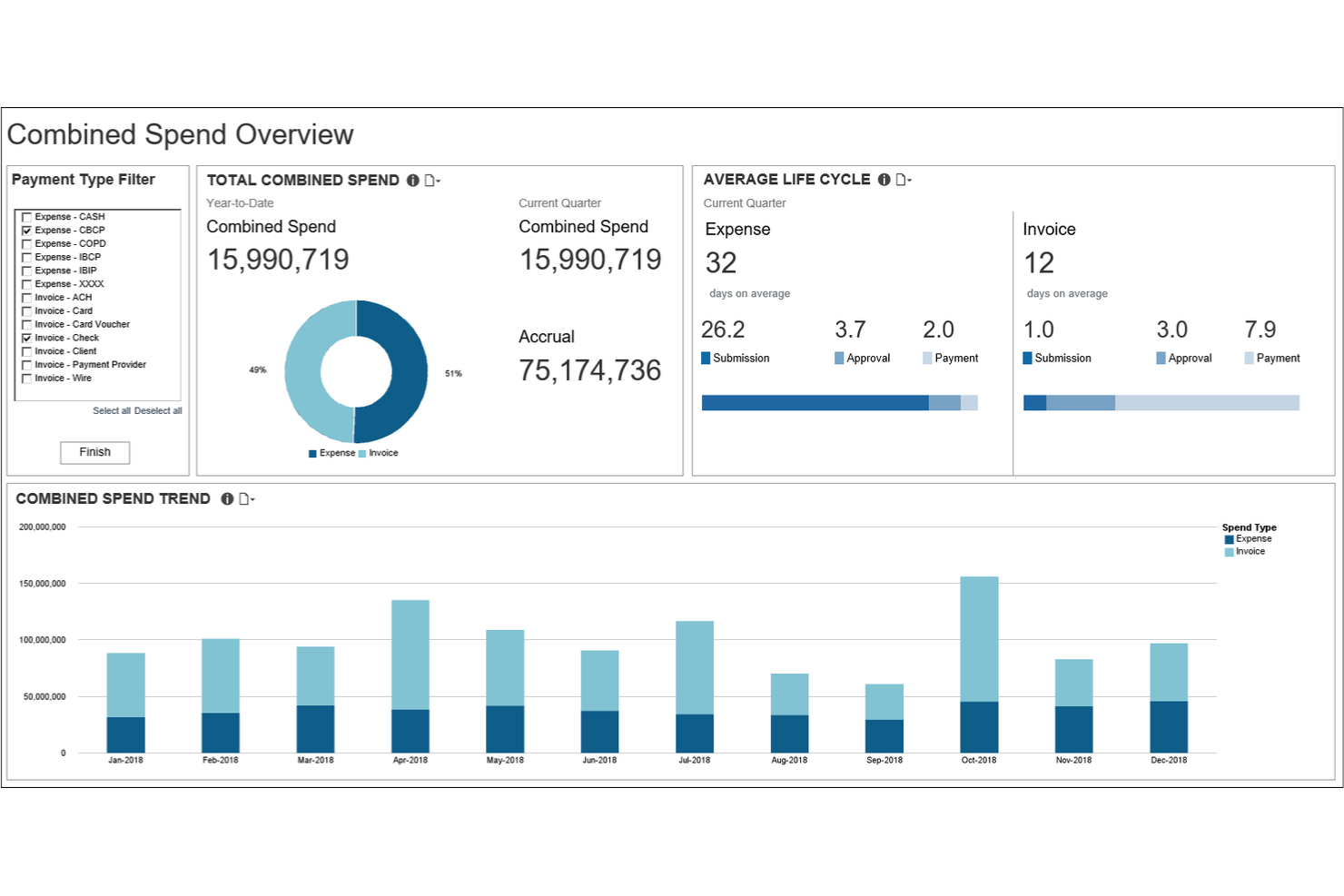
Task: Switch focus to the Invoice life cycle section
Action: tap(1048, 229)
